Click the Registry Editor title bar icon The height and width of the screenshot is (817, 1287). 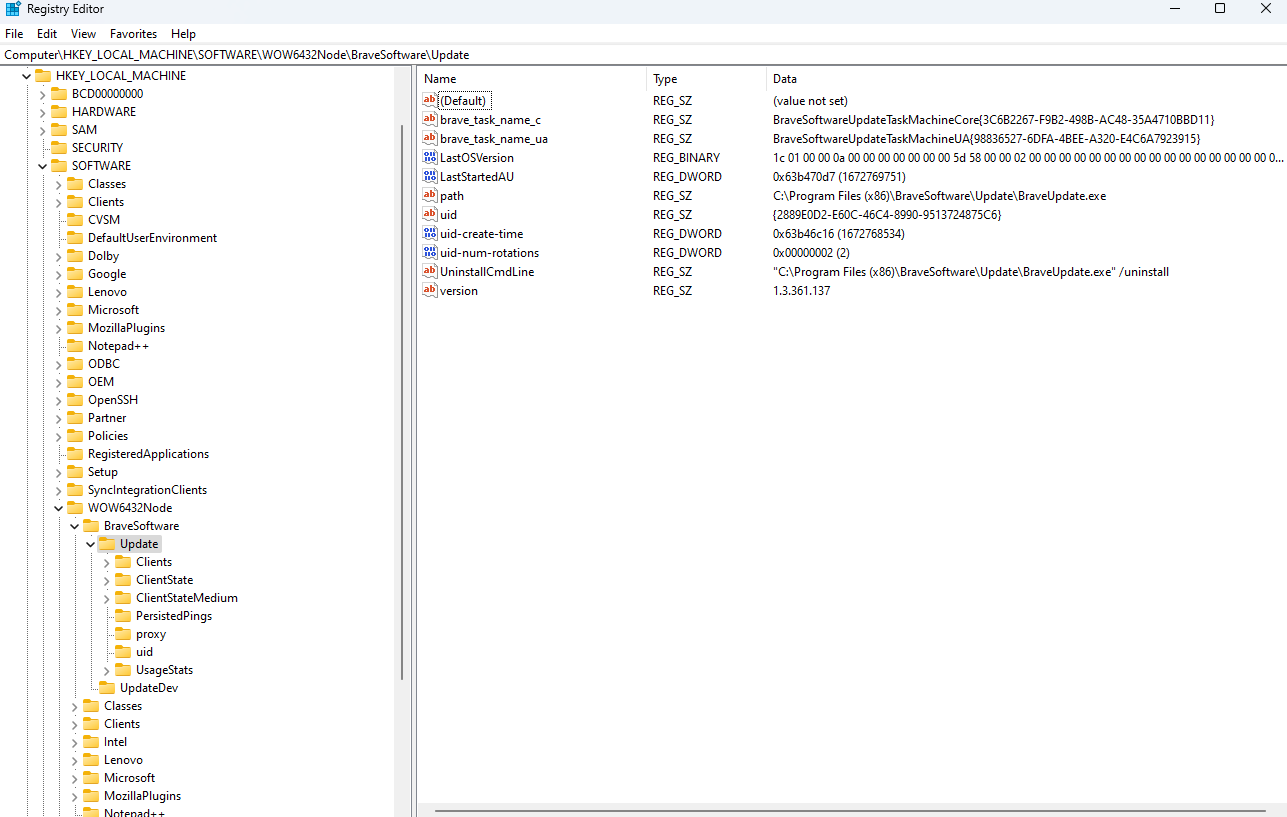point(13,9)
